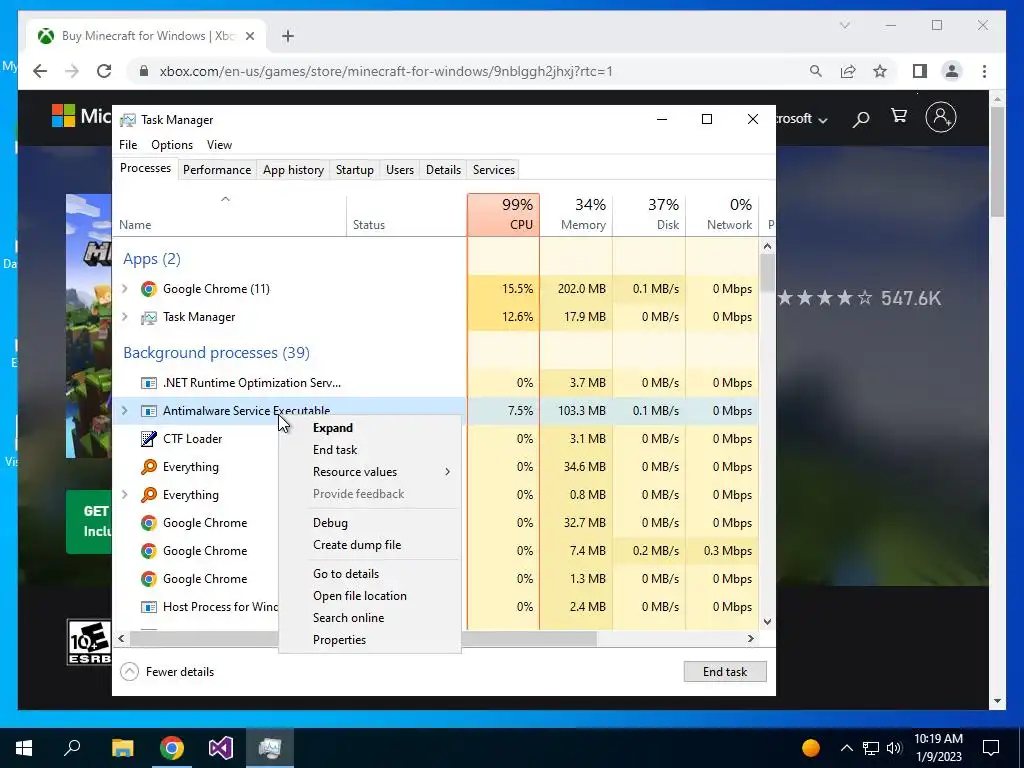Choose End task from the context menu
This screenshot has width=1024, height=768.
pos(370,449)
